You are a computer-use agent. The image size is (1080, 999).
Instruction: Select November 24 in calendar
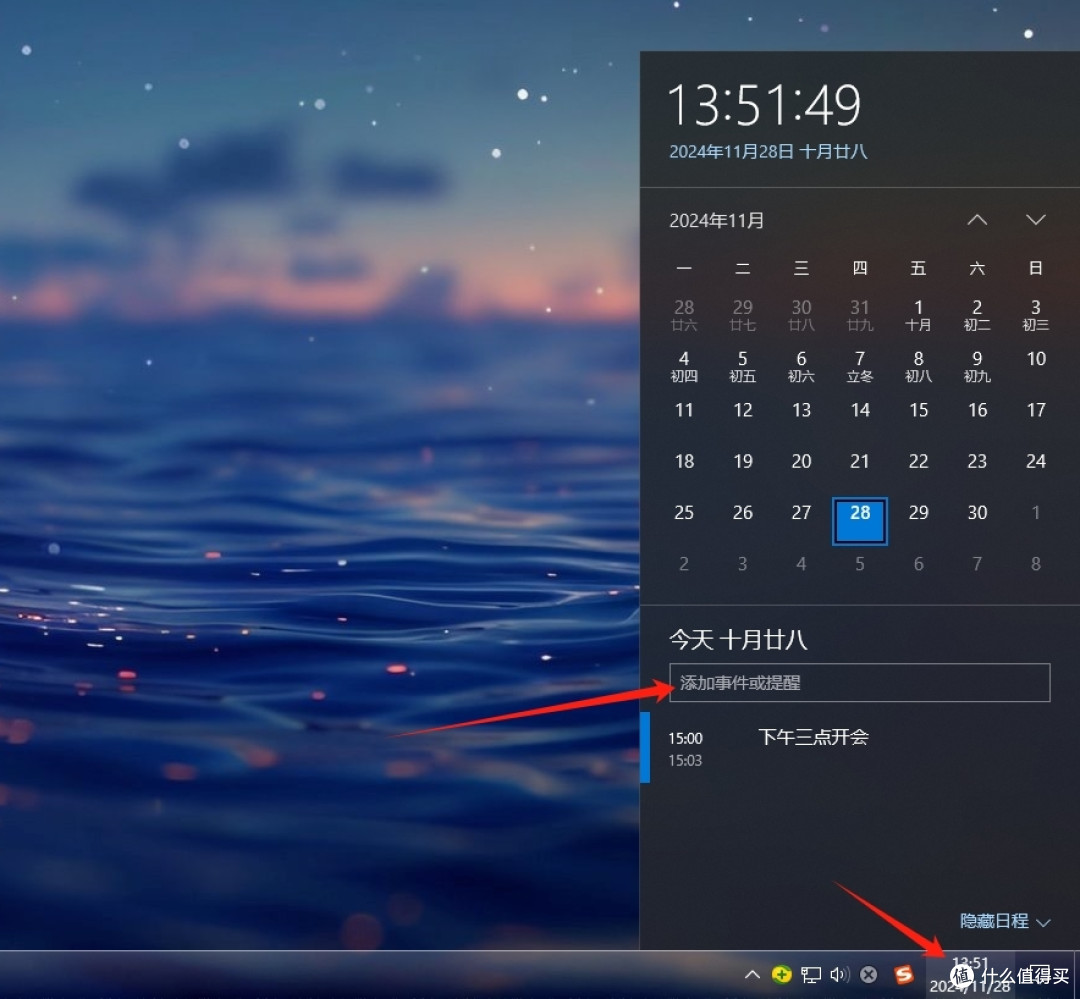point(1036,462)
